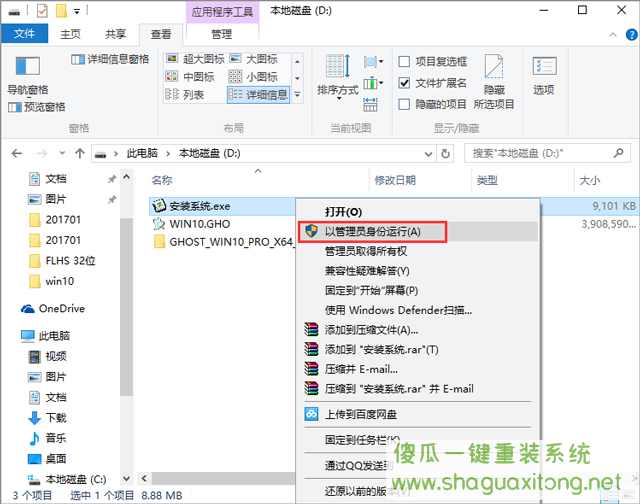Enable the 项目复选框 item checkboxes option

(x=405, y=62)
